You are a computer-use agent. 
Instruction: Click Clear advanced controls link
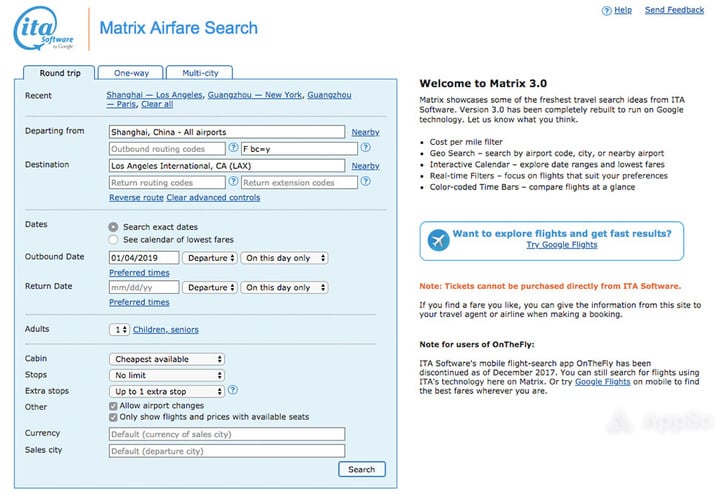tap(213, 197)
